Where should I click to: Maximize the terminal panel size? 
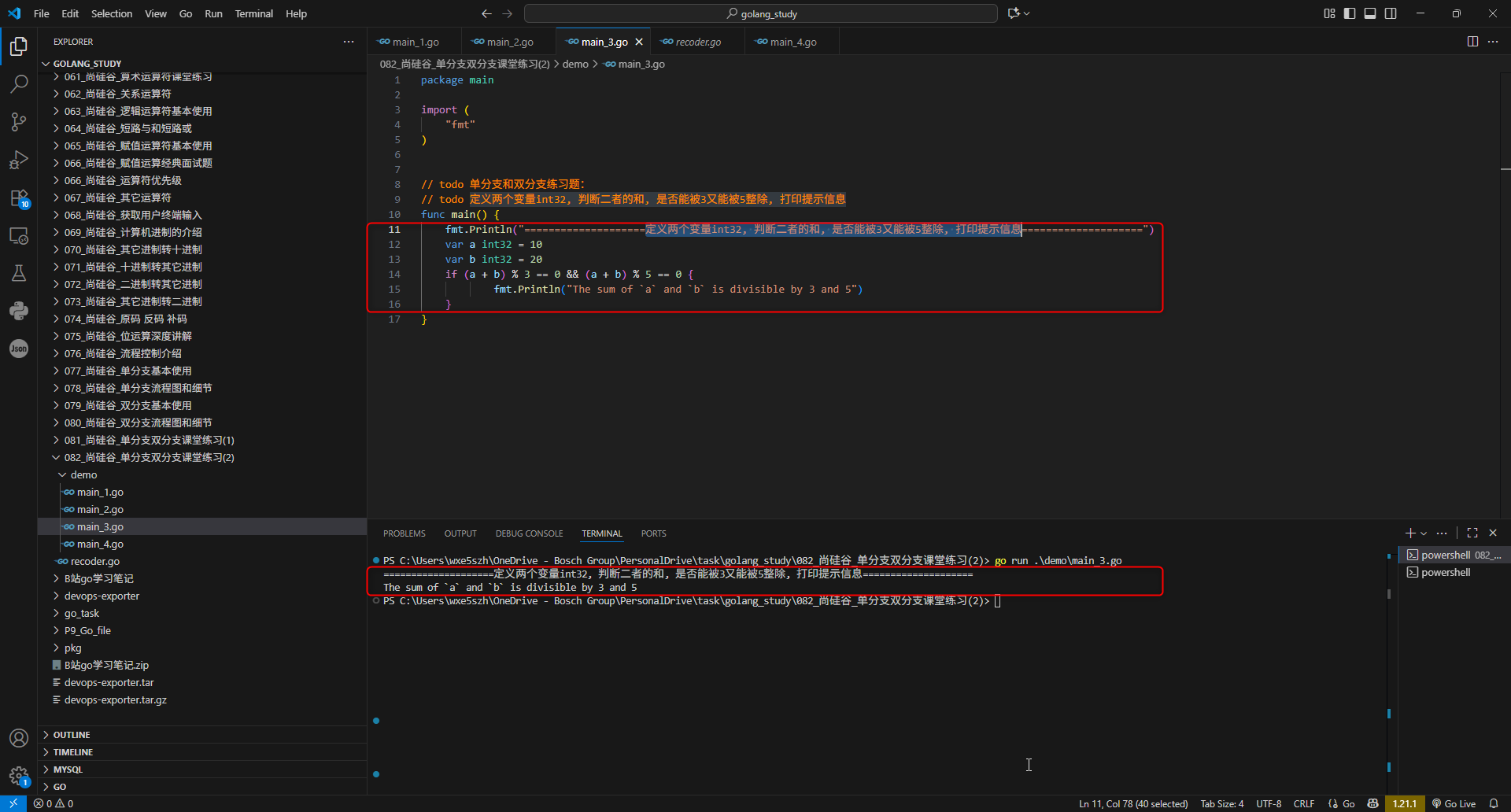[1472, 533]
